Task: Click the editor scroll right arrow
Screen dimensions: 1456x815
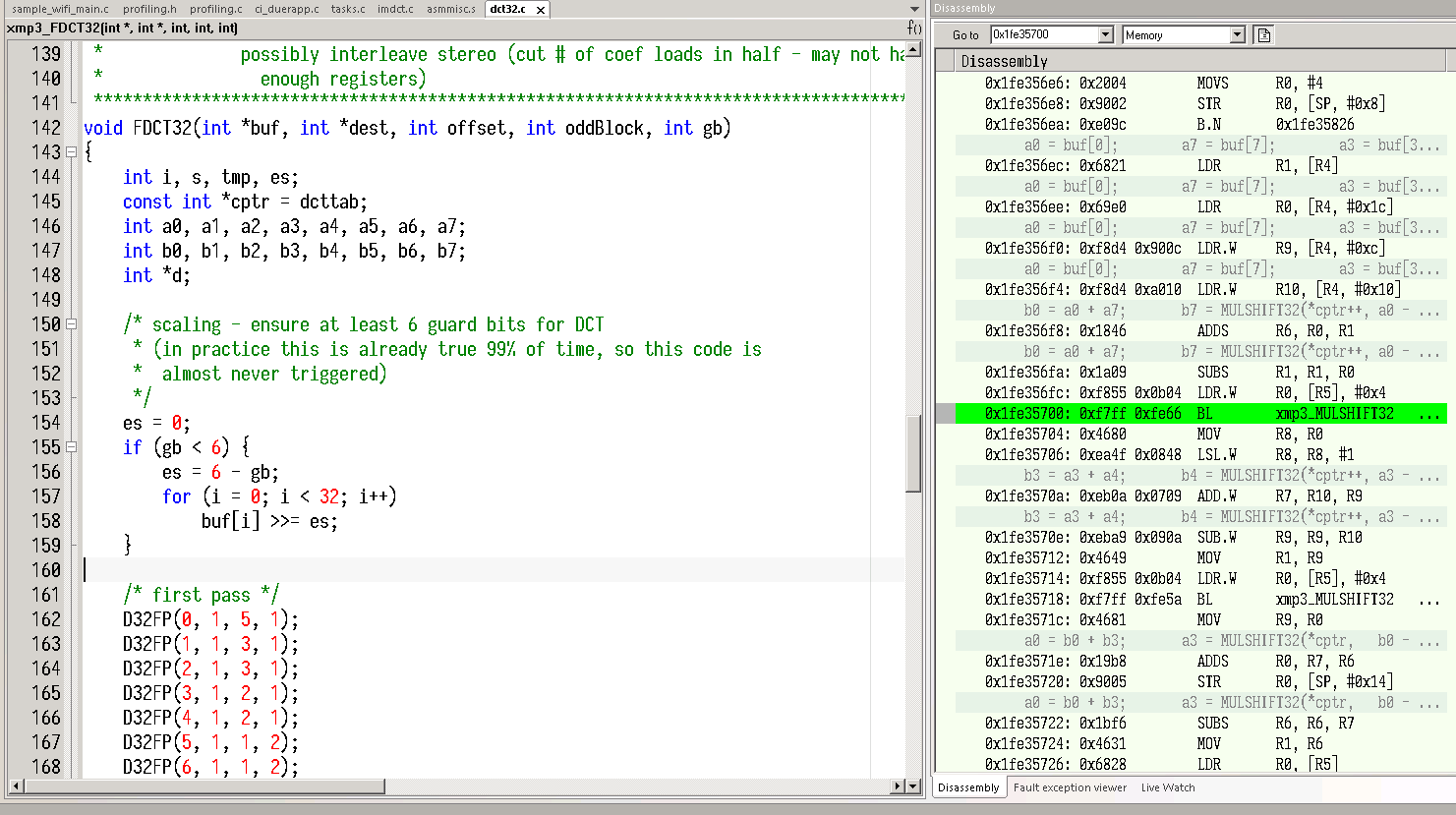Action: click(x=898, y=786)
